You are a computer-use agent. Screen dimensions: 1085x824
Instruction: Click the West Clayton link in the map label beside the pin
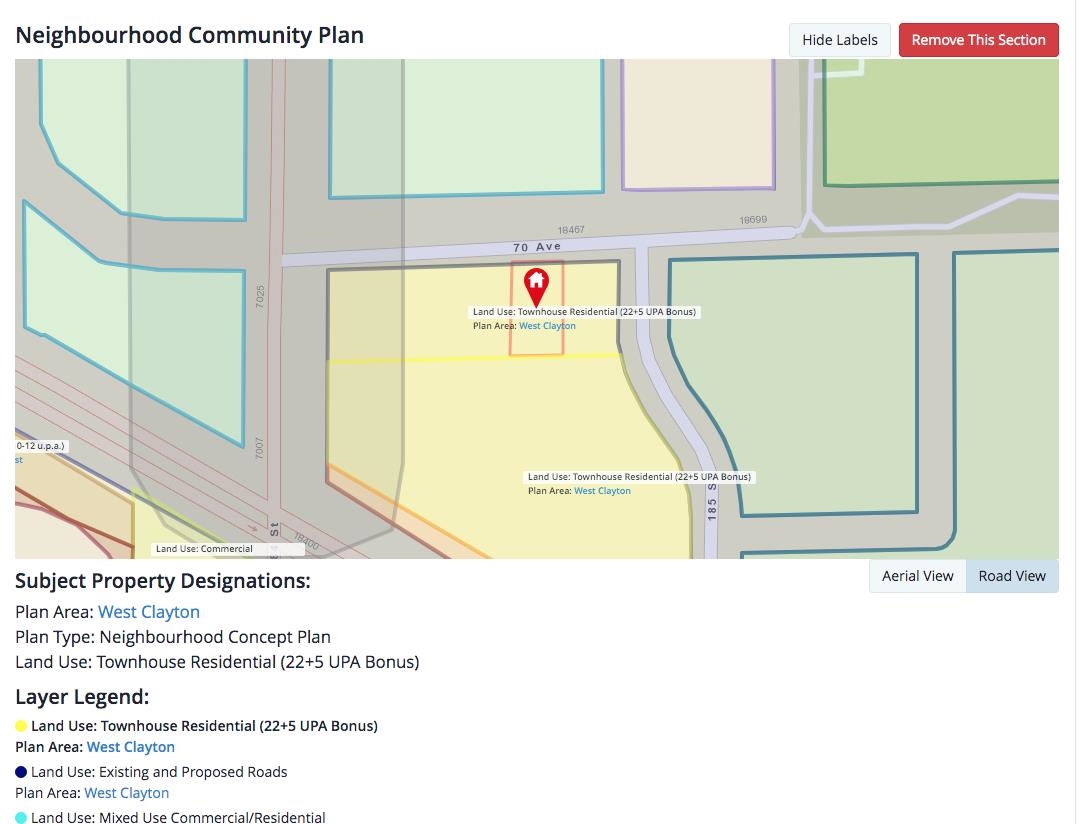(547, 326)
